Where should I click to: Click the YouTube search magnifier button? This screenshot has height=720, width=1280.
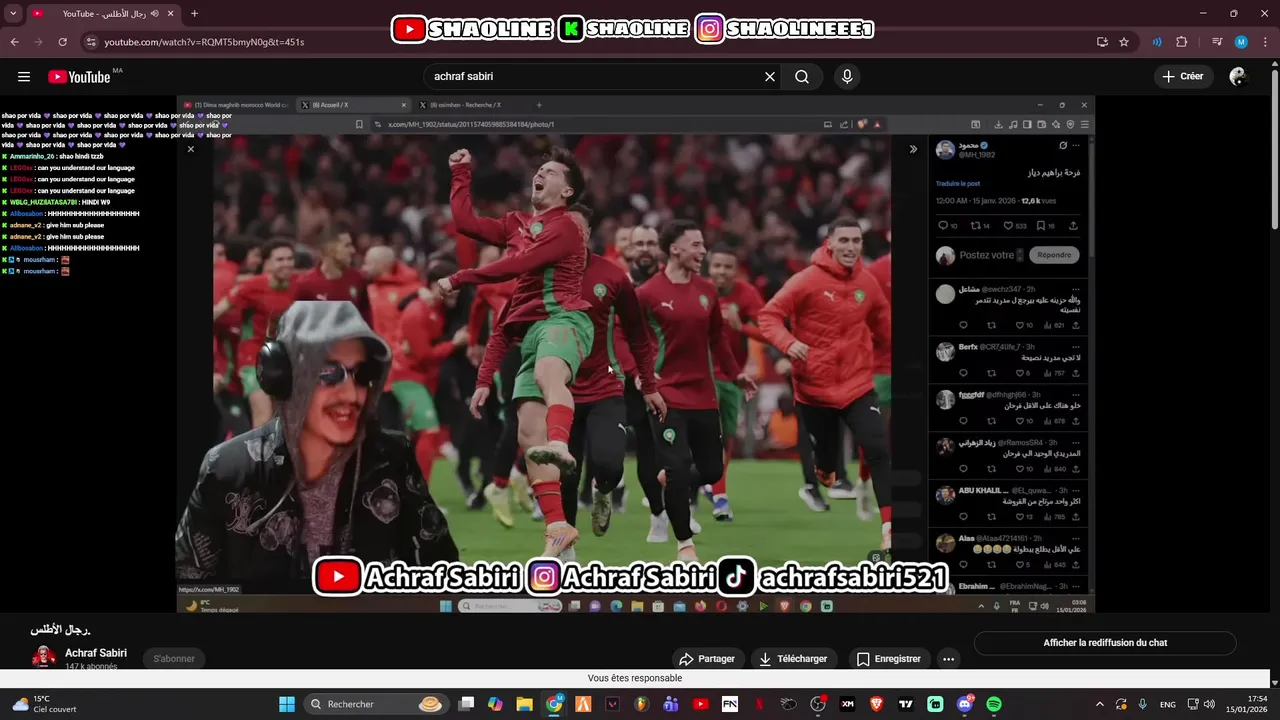(x=802, y=77)
